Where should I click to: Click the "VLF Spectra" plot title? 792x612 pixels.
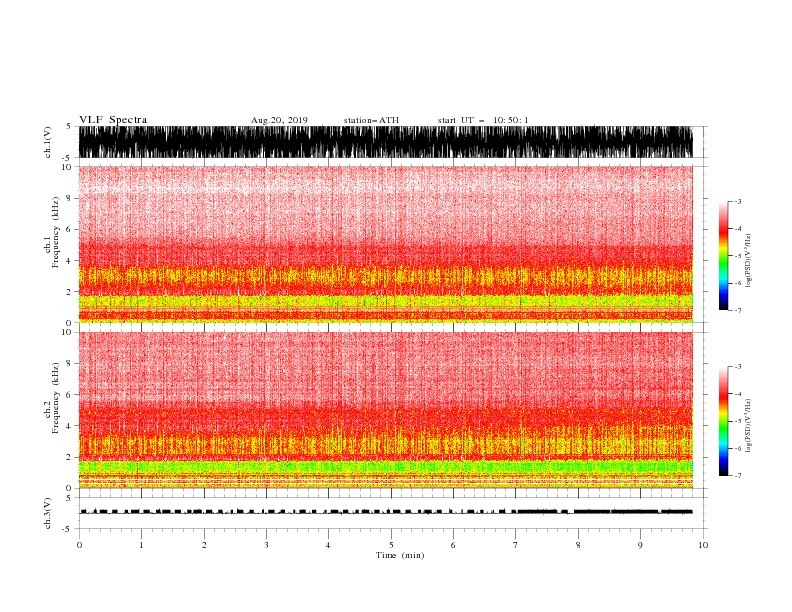pyautogui.click(x=113, y=120)
